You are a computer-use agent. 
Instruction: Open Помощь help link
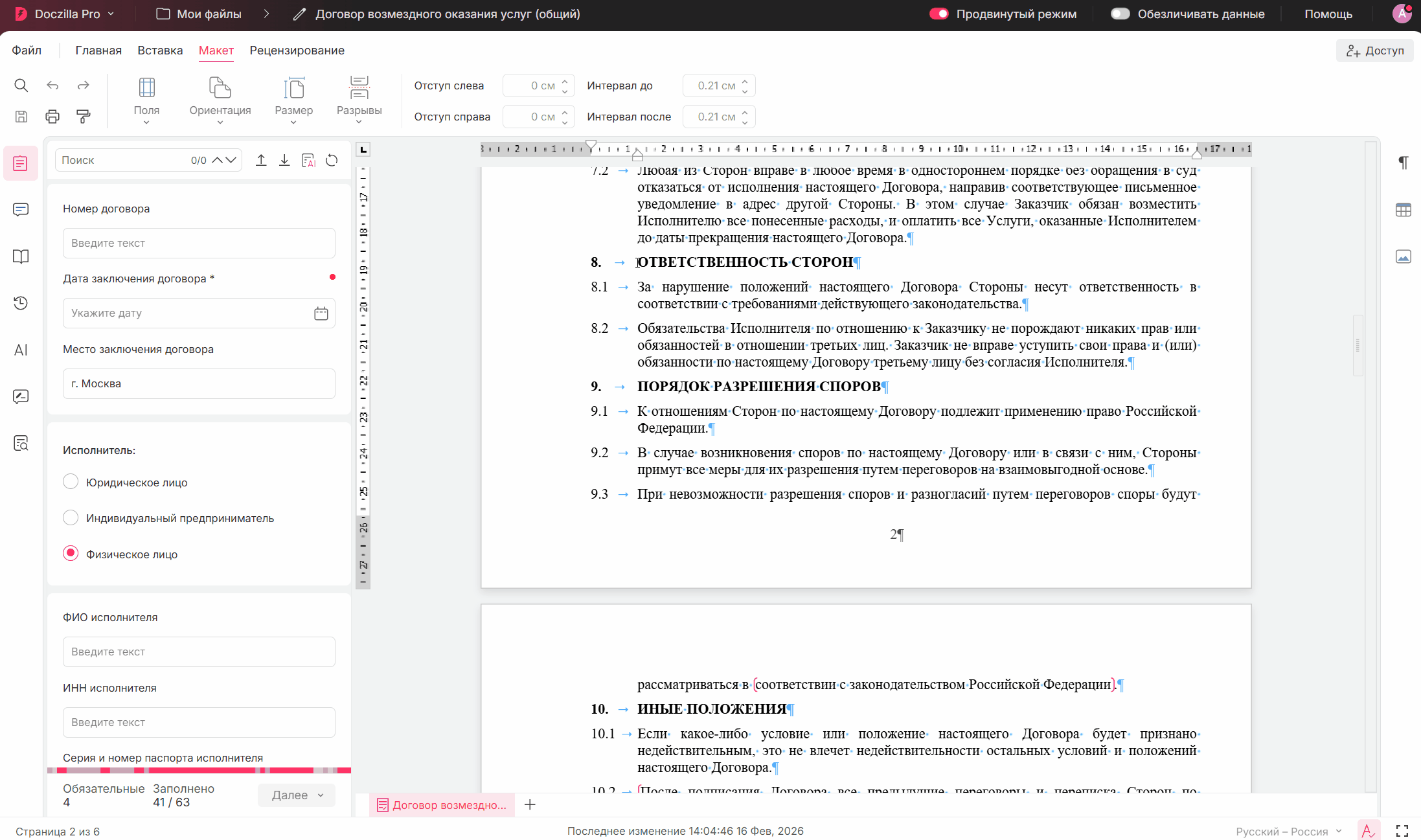click(1328, 14)
